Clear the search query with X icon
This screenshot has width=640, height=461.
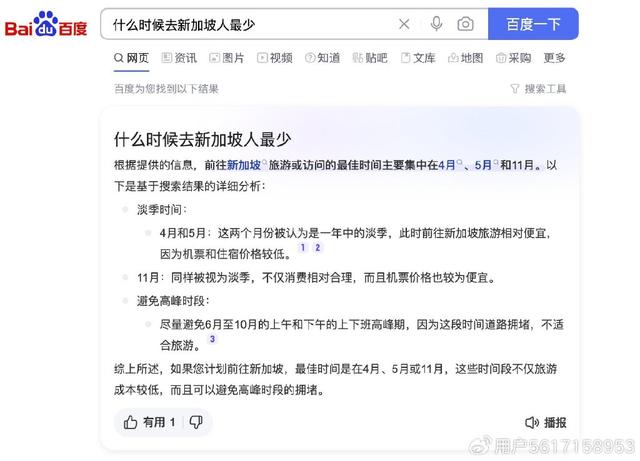click(x=404, y=24)
